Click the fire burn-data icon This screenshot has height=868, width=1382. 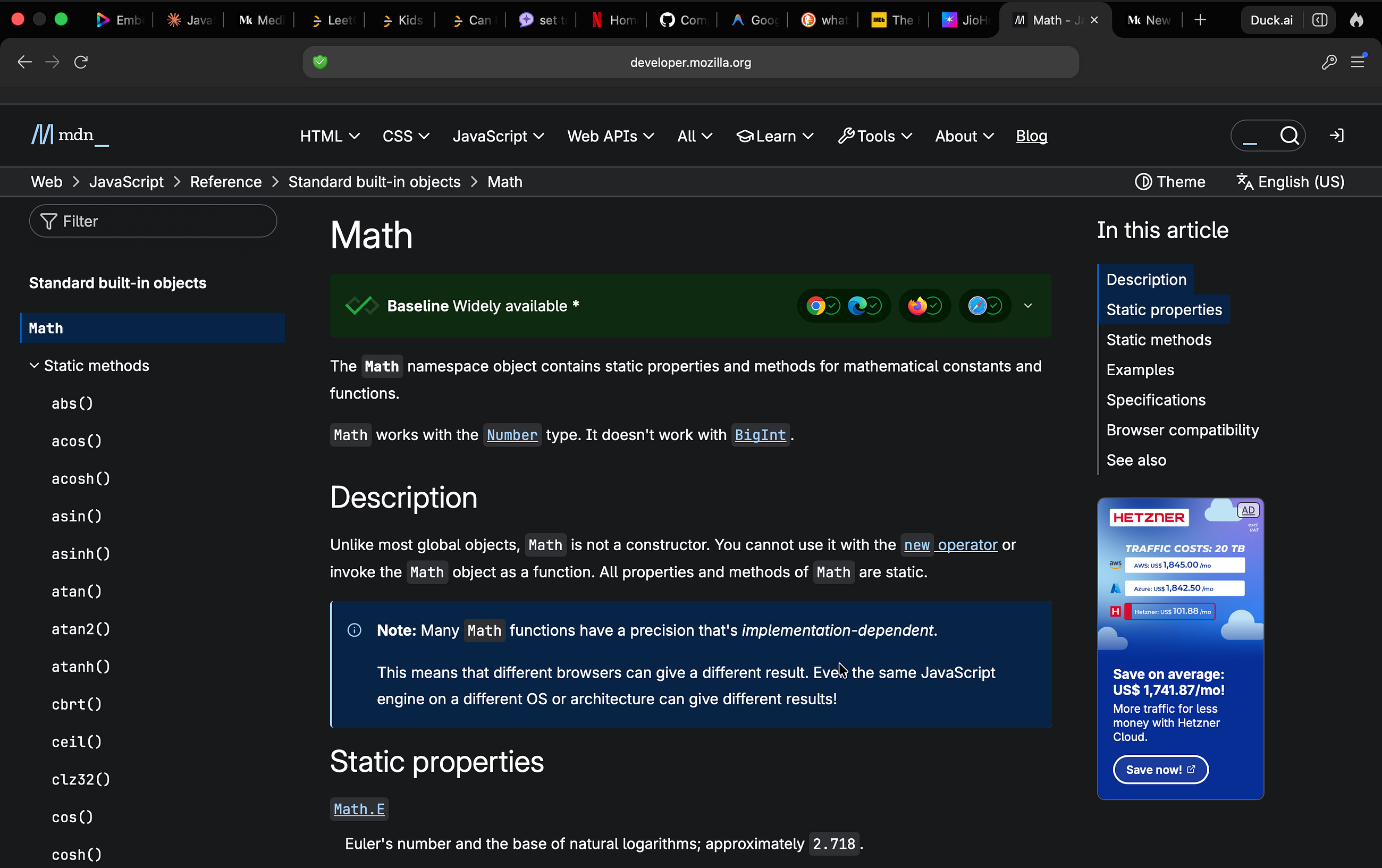(1356, 20)
